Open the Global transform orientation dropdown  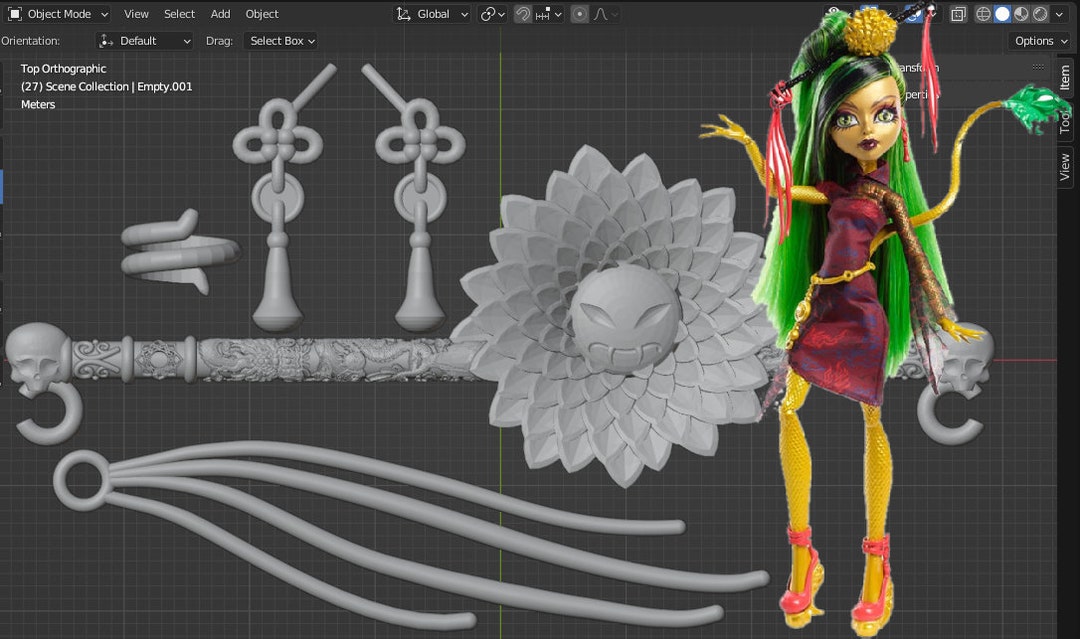point(433,14)
